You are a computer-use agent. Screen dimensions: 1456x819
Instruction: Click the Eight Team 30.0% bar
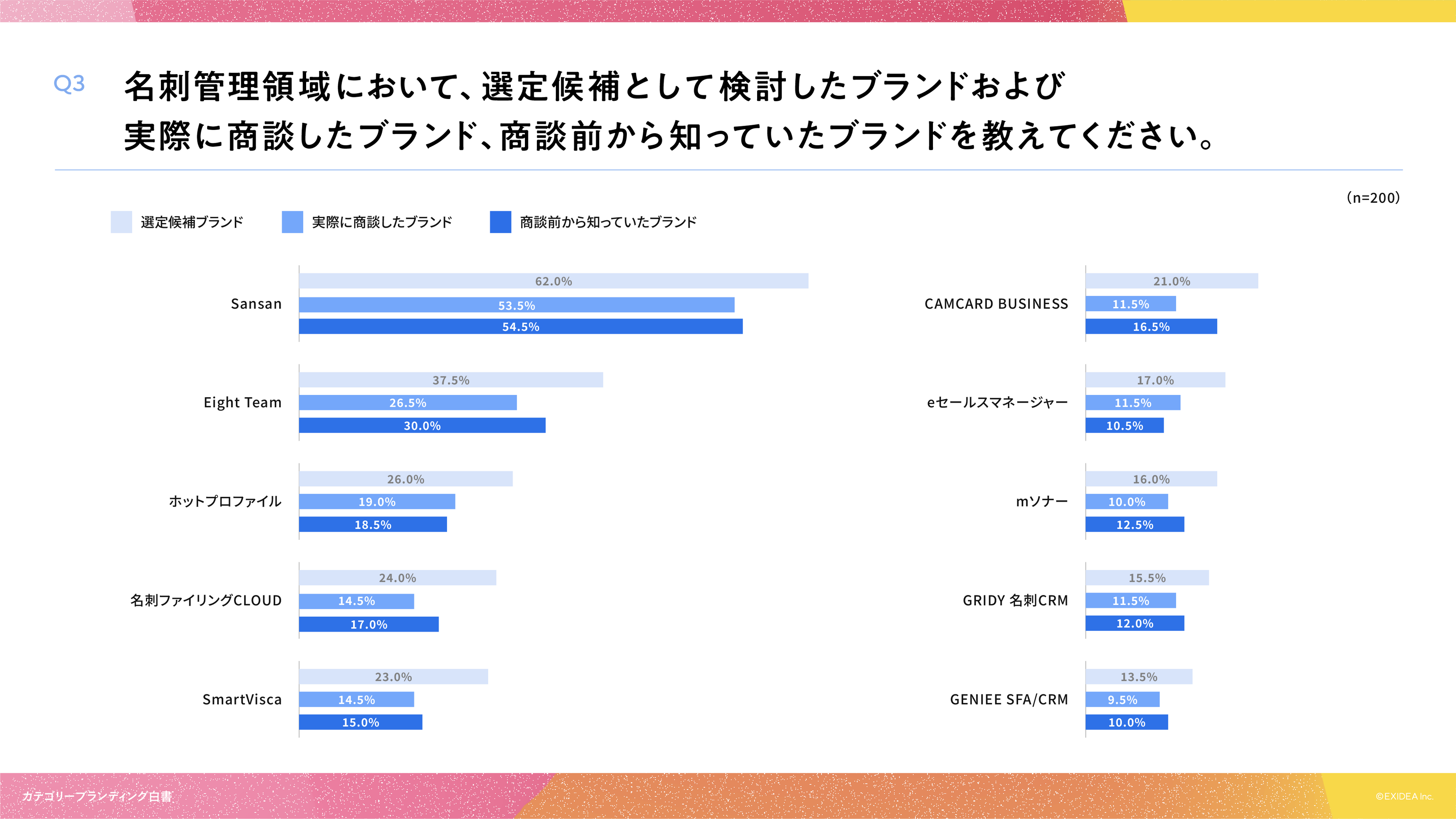tap(421, 426)
